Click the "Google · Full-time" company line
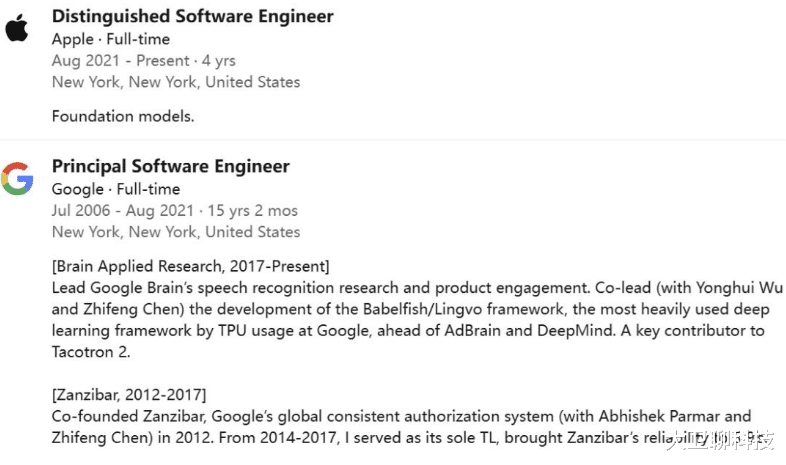The height and width of the screenshot is (465, 786). (x=115, y=189)
